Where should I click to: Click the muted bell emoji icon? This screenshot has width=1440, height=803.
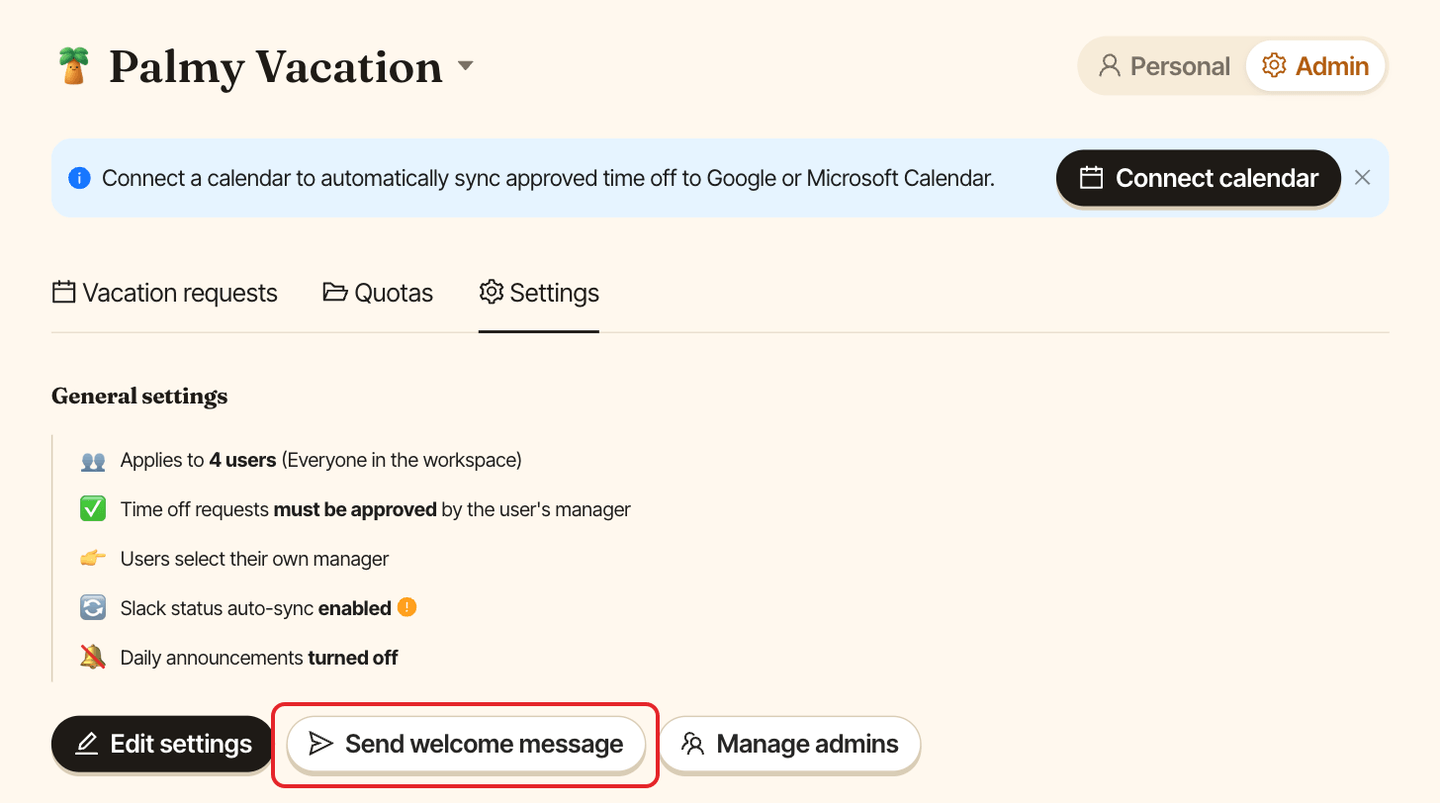[93, 657]
